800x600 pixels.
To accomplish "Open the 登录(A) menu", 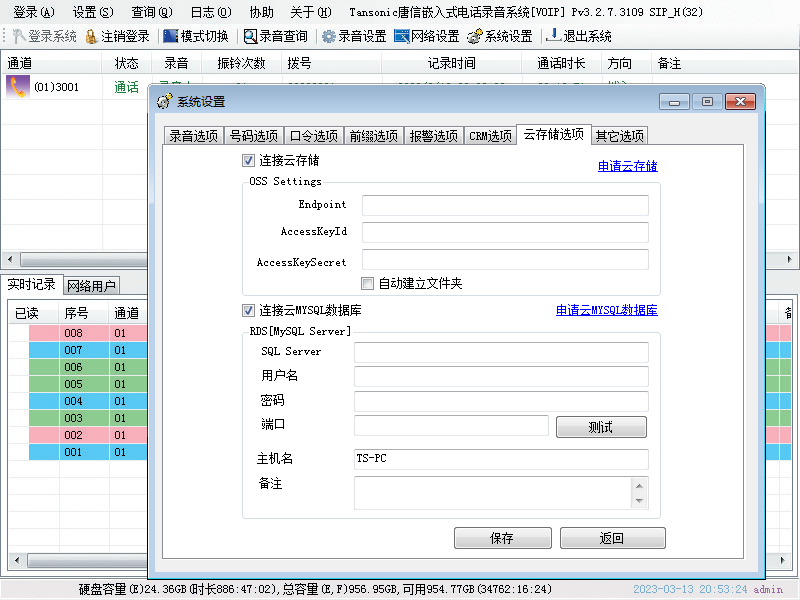I will [34, 12].
